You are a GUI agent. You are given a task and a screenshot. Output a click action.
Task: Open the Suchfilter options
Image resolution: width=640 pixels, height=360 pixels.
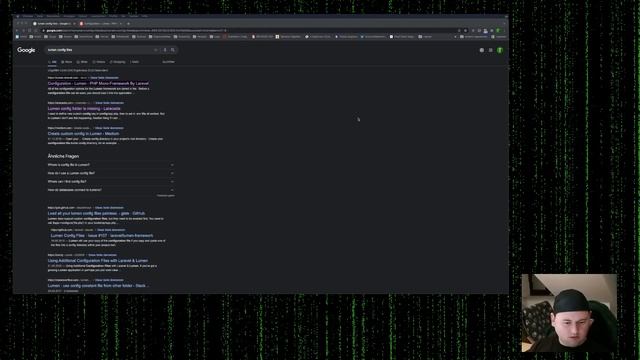169,62
